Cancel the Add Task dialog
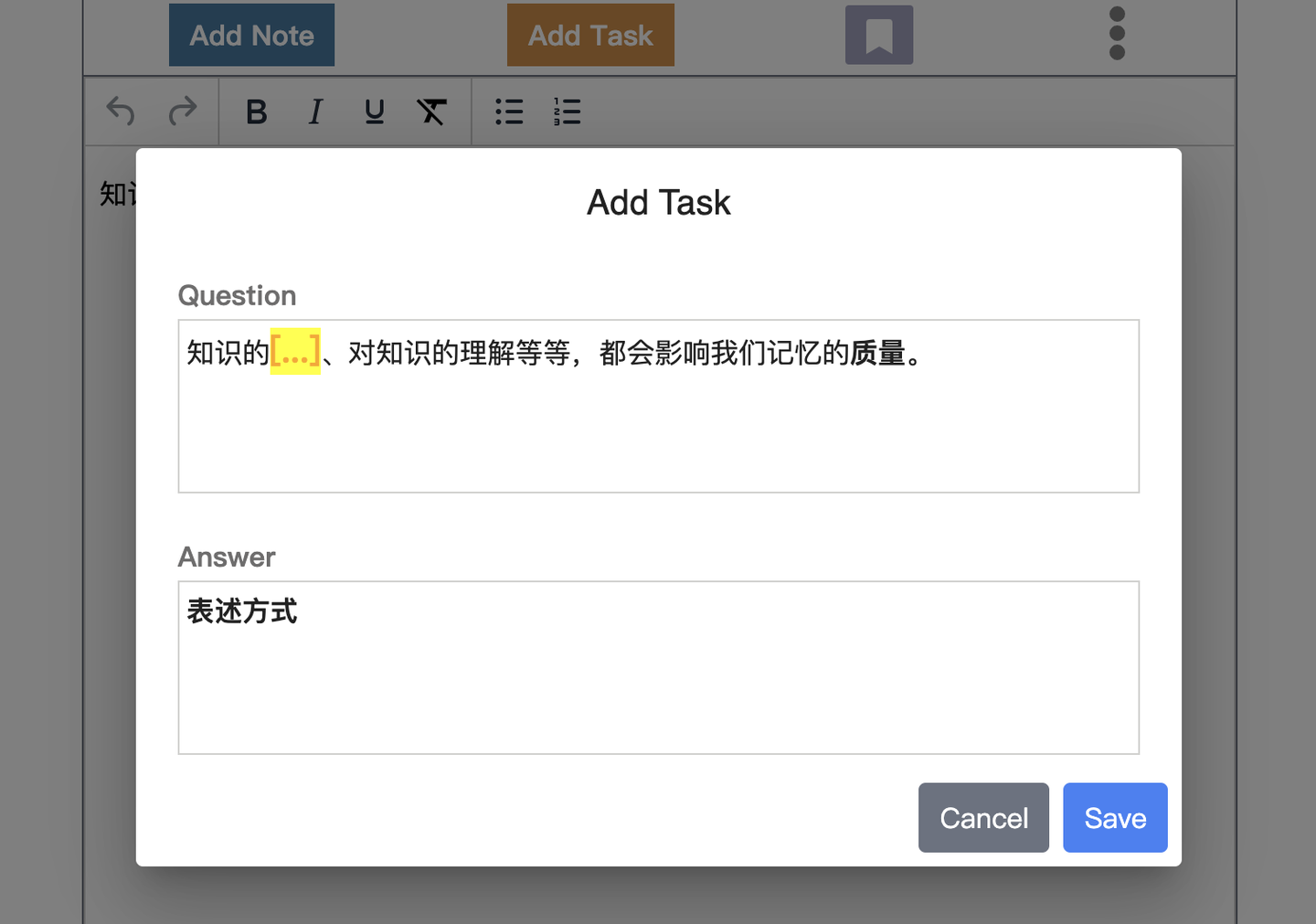This screenshot has height=924, width=1316. [x=983, y=818]
